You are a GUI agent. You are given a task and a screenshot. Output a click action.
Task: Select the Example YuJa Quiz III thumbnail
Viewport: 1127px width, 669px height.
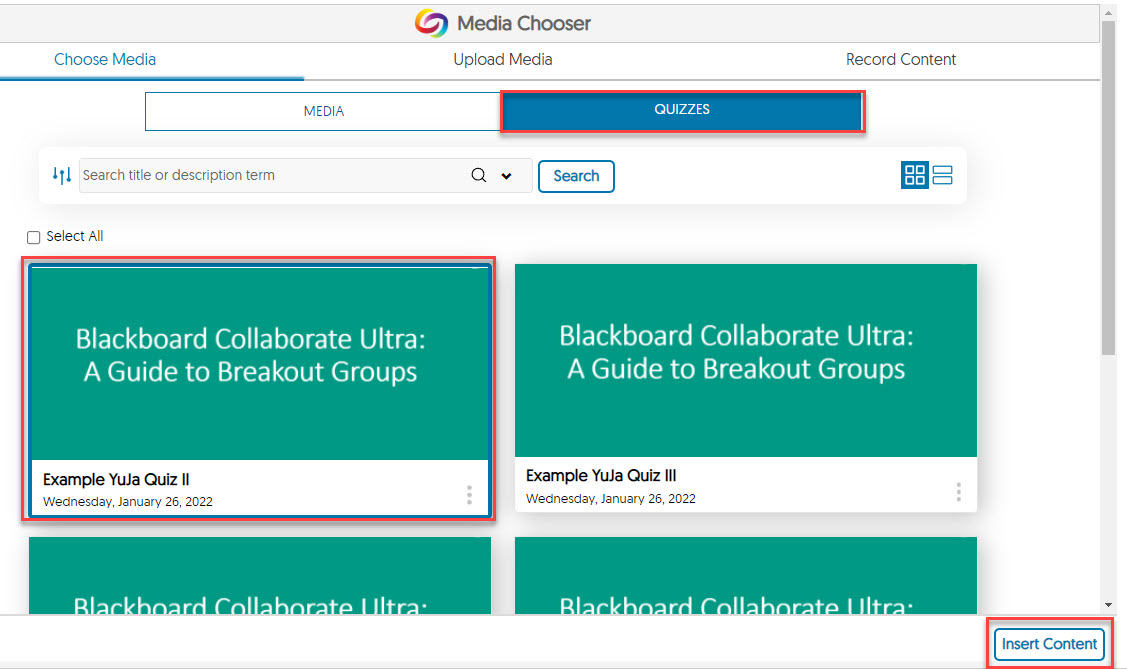(x=745, y=360)
